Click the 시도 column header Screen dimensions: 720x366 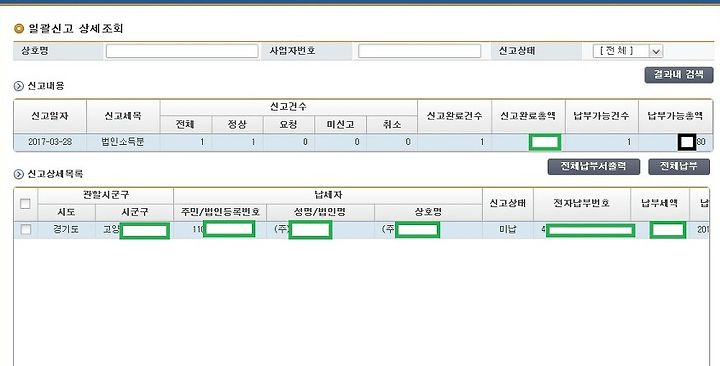pyautogui.click(x=66, y=212)
